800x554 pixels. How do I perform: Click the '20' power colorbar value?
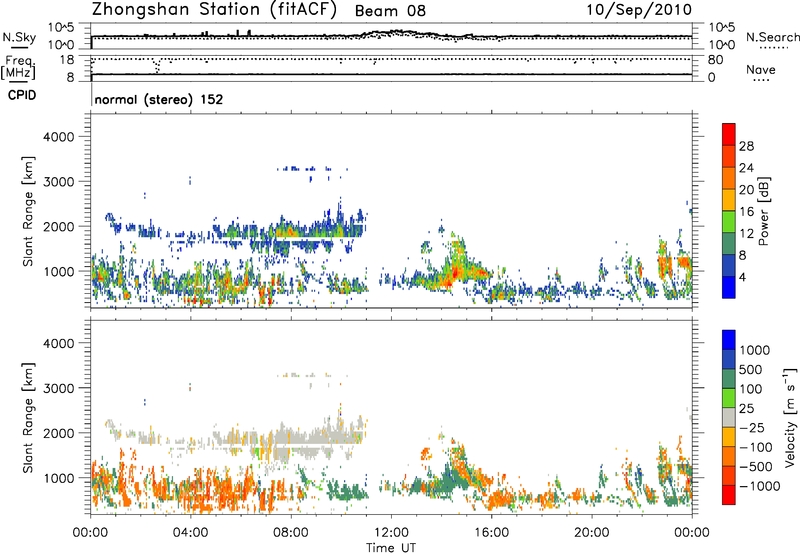tap(746, 190)
